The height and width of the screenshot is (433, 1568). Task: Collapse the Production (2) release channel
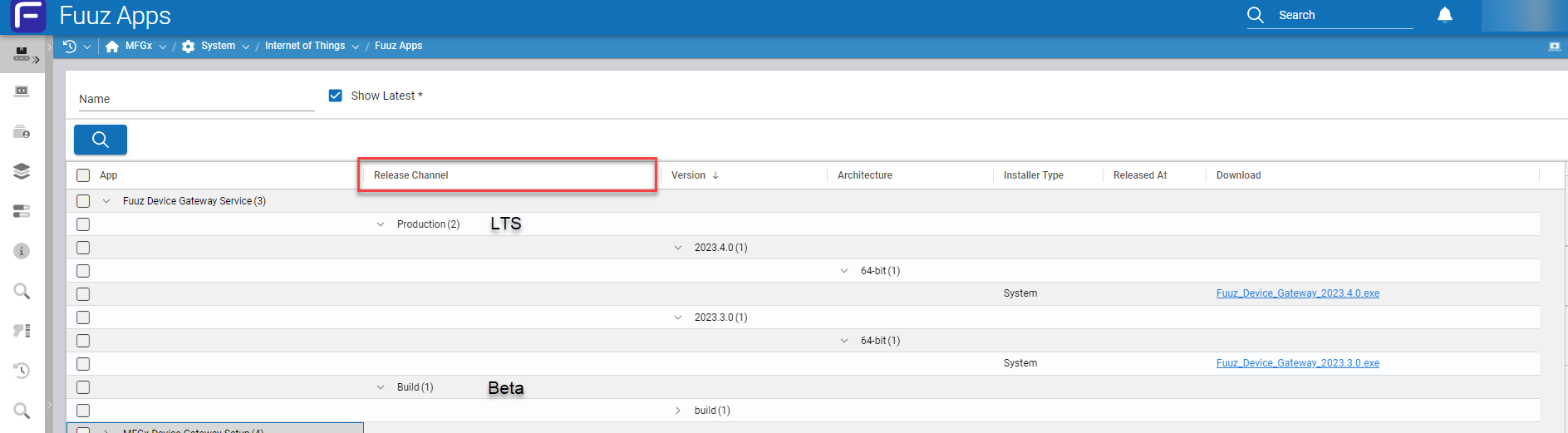[381, 224]
